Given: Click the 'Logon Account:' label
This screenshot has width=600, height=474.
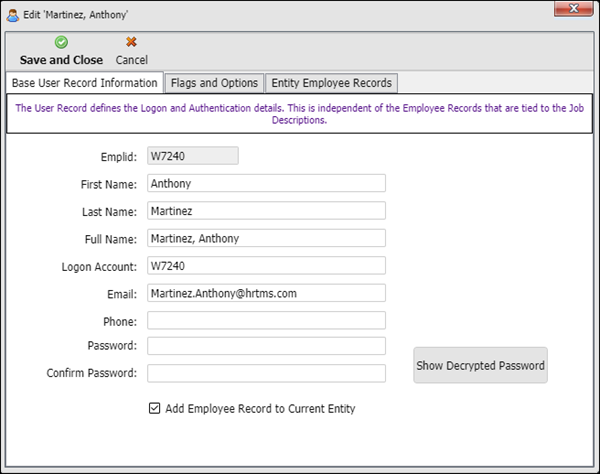Looking at the screenshot, I should pos(99,267).
